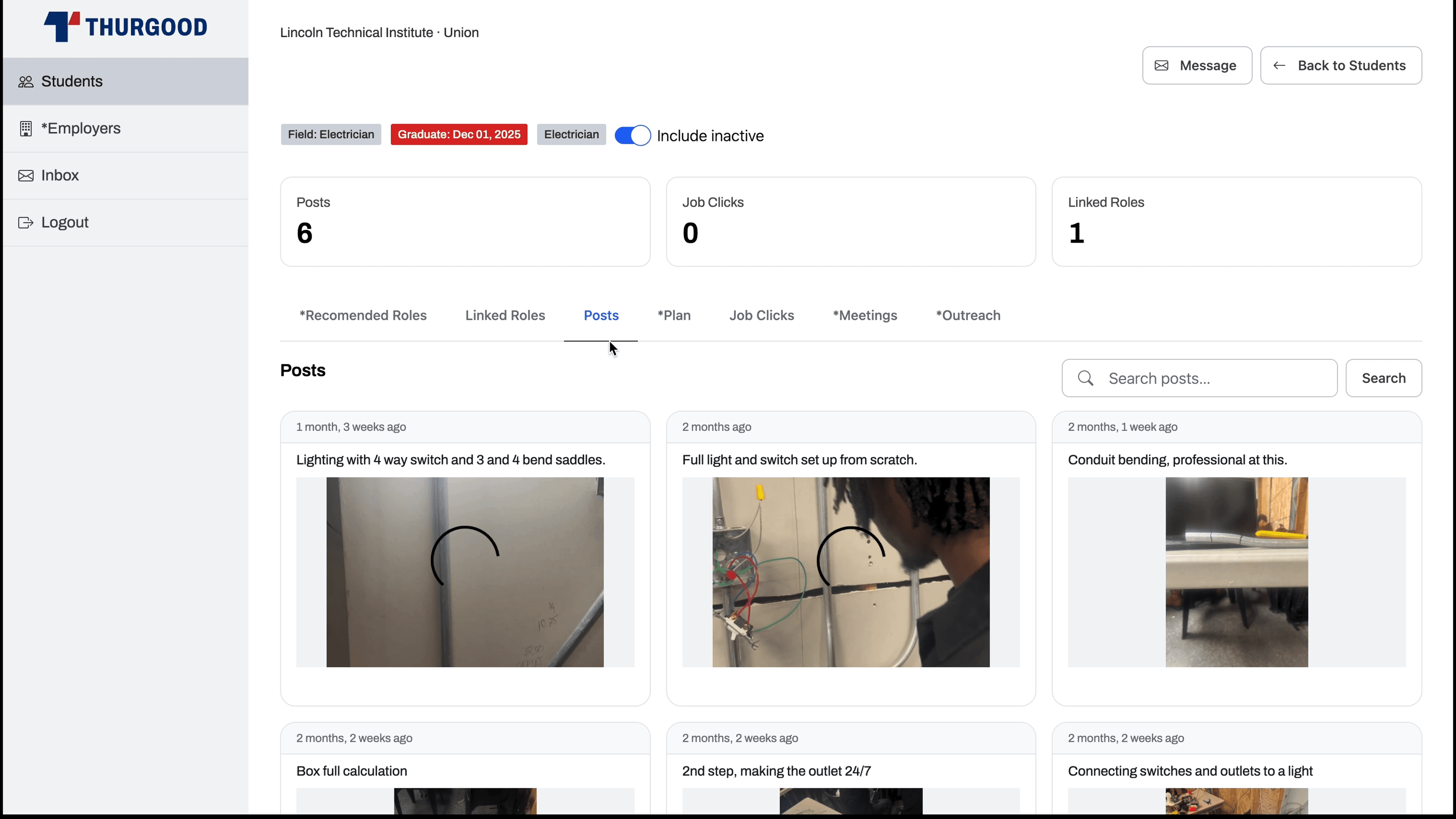Select the Employers building icon
The height and width of the screenshot is (819, 1456).
pyautogui.click(x=26, y=128)
